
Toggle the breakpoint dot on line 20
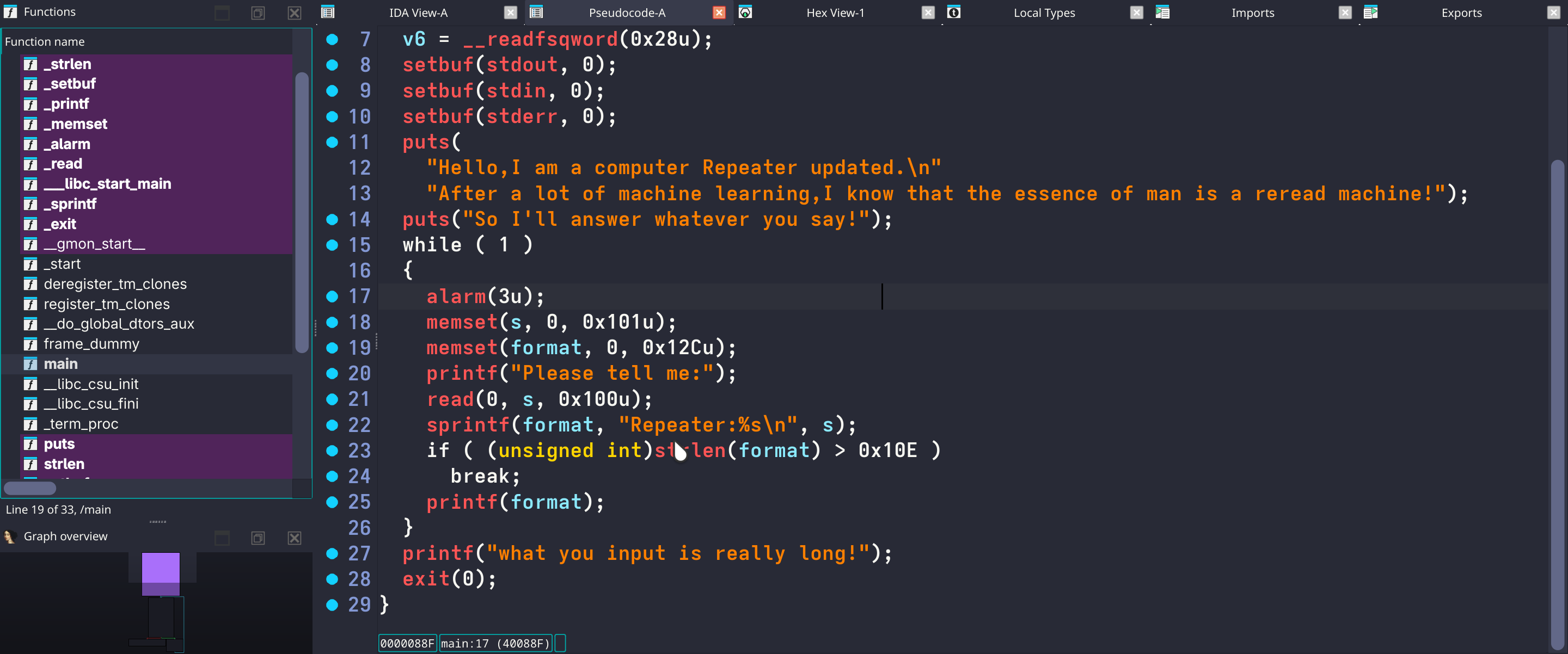tap(332, 374)
